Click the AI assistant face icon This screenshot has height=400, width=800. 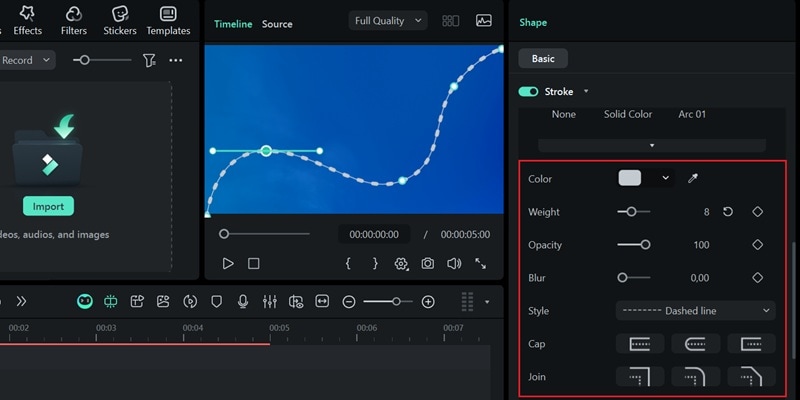tap(85, 302)
